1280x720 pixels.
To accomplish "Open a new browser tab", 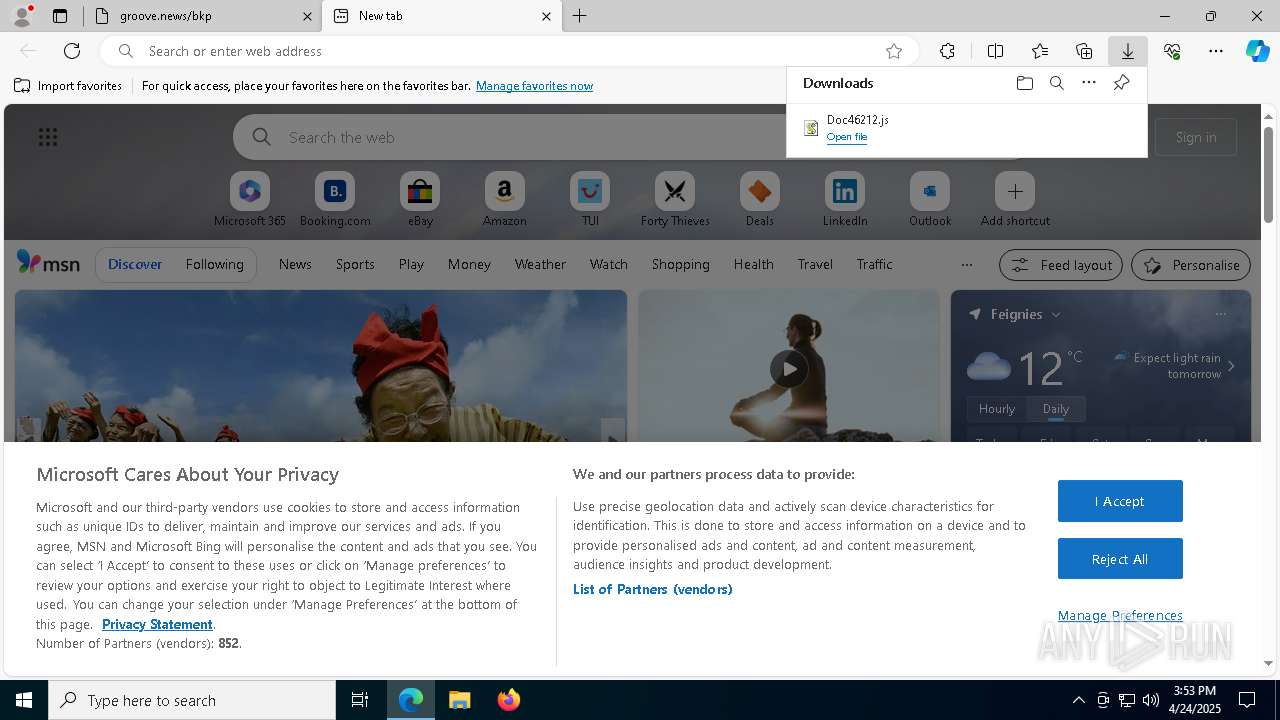I will 580,16.
